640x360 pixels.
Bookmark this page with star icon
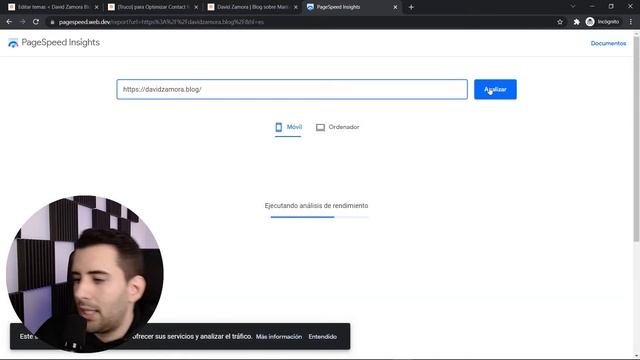[560, 22]
